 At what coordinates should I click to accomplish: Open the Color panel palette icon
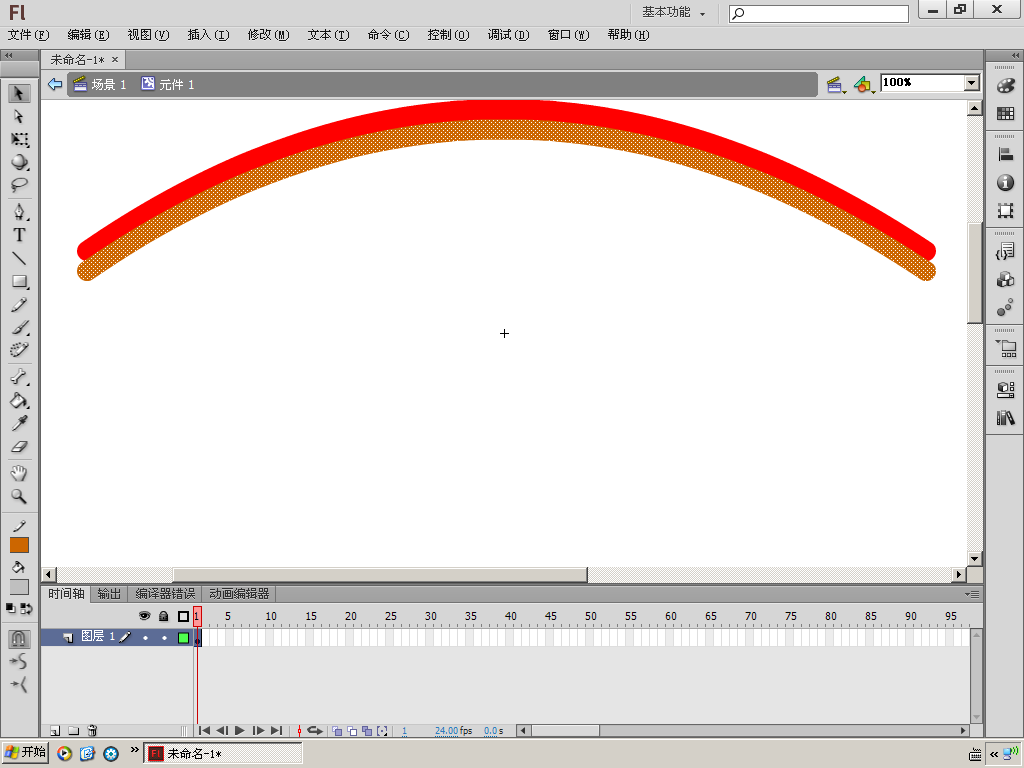click(1006, 86)
